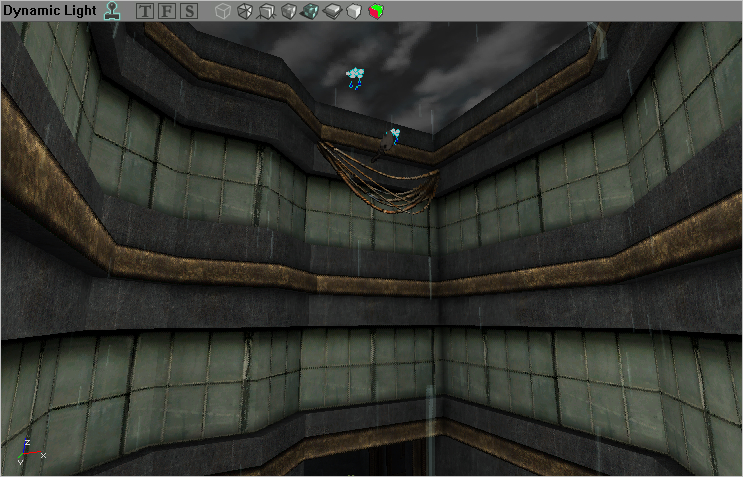Click the XYZ axis gizmo
Screen dimensions: 743x477
click(x=31, y=452)
